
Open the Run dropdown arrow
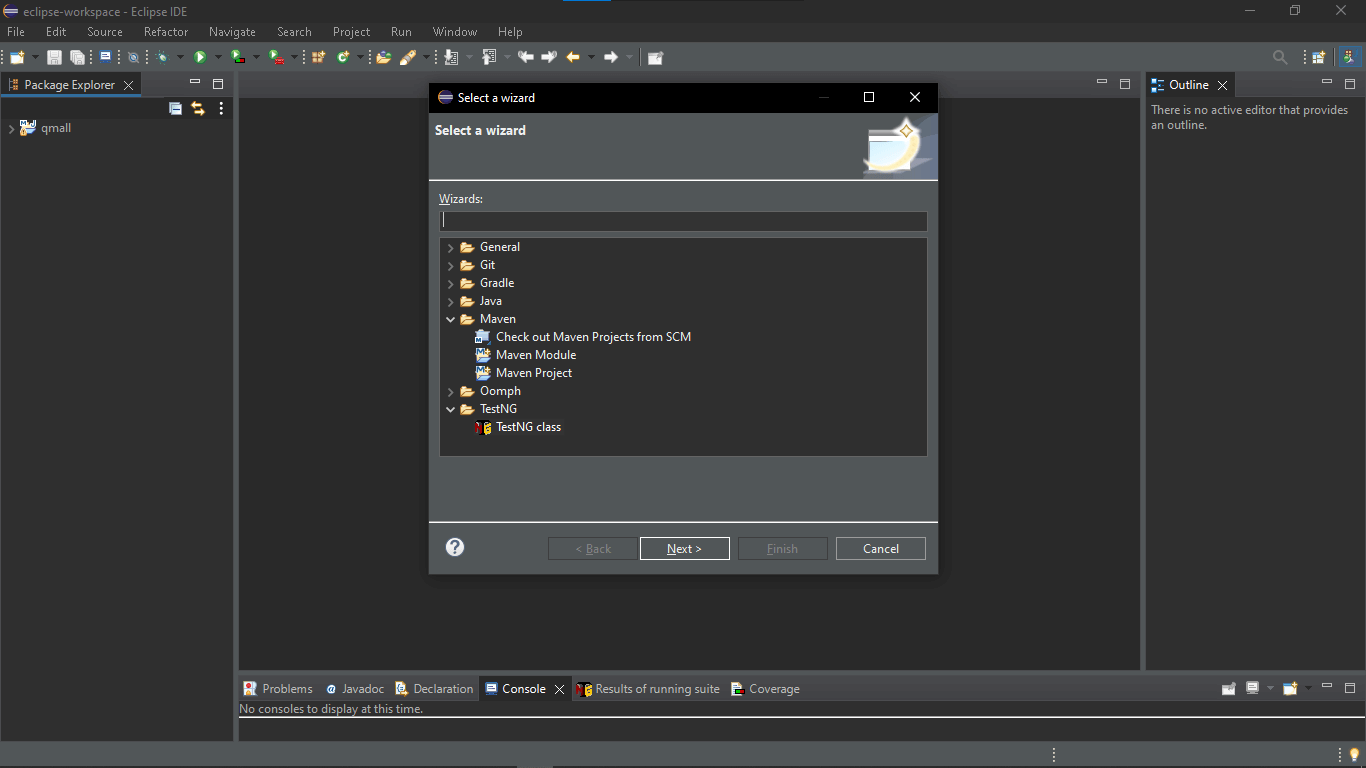(x=218, y=57)
